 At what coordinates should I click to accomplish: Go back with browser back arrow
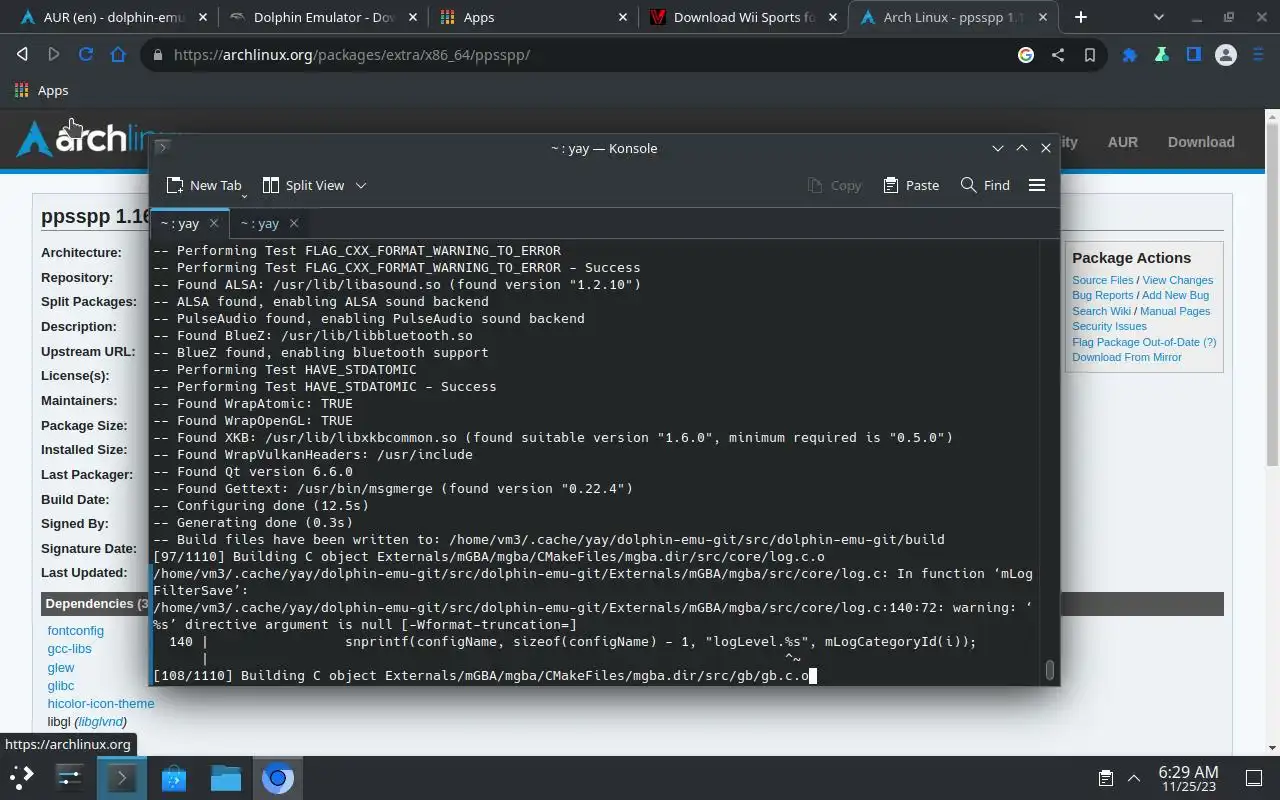[x=22, y=55]
